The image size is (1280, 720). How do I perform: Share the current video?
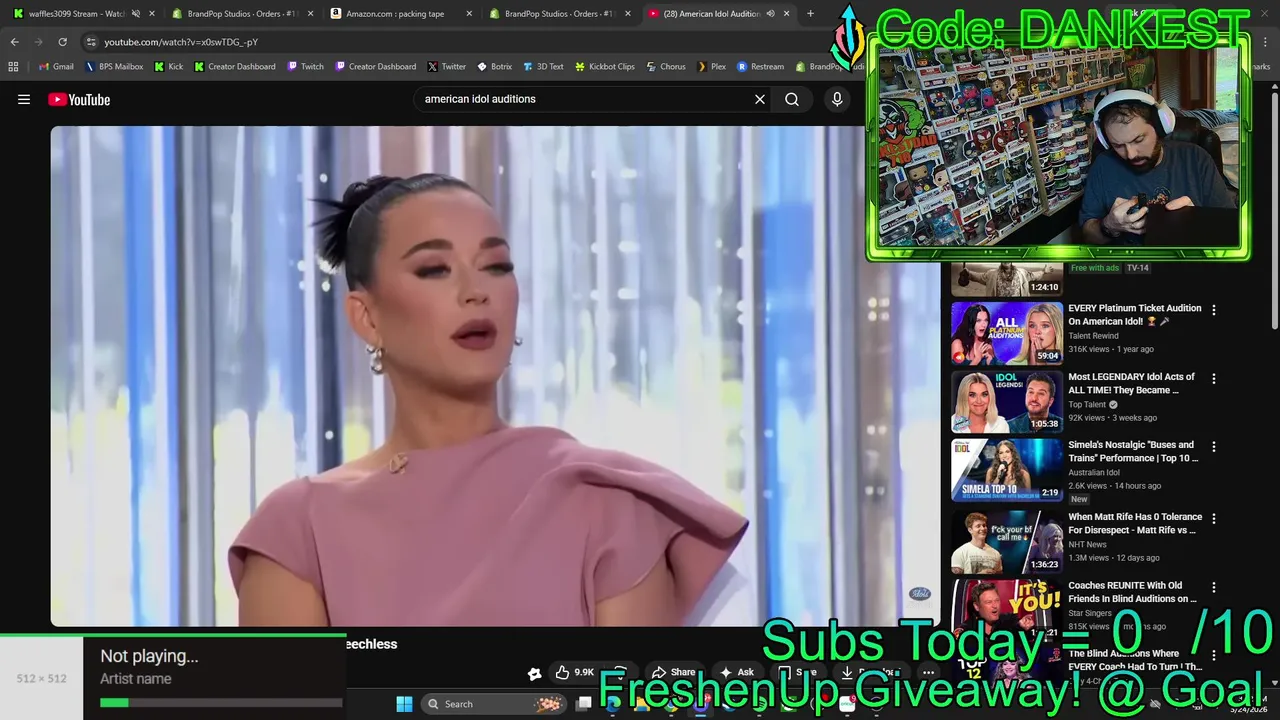tap(674, 673)
